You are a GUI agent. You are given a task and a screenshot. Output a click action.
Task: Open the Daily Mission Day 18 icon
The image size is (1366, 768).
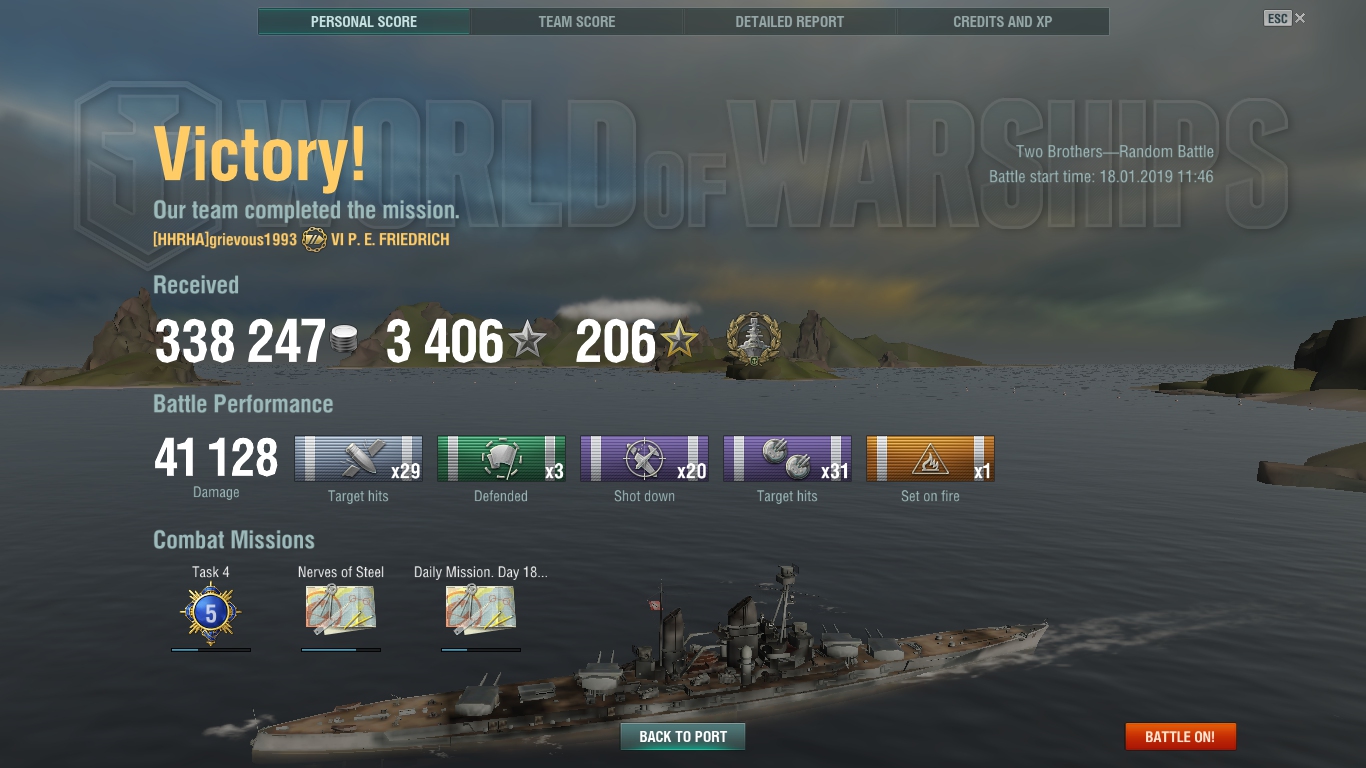pos(481,610)
